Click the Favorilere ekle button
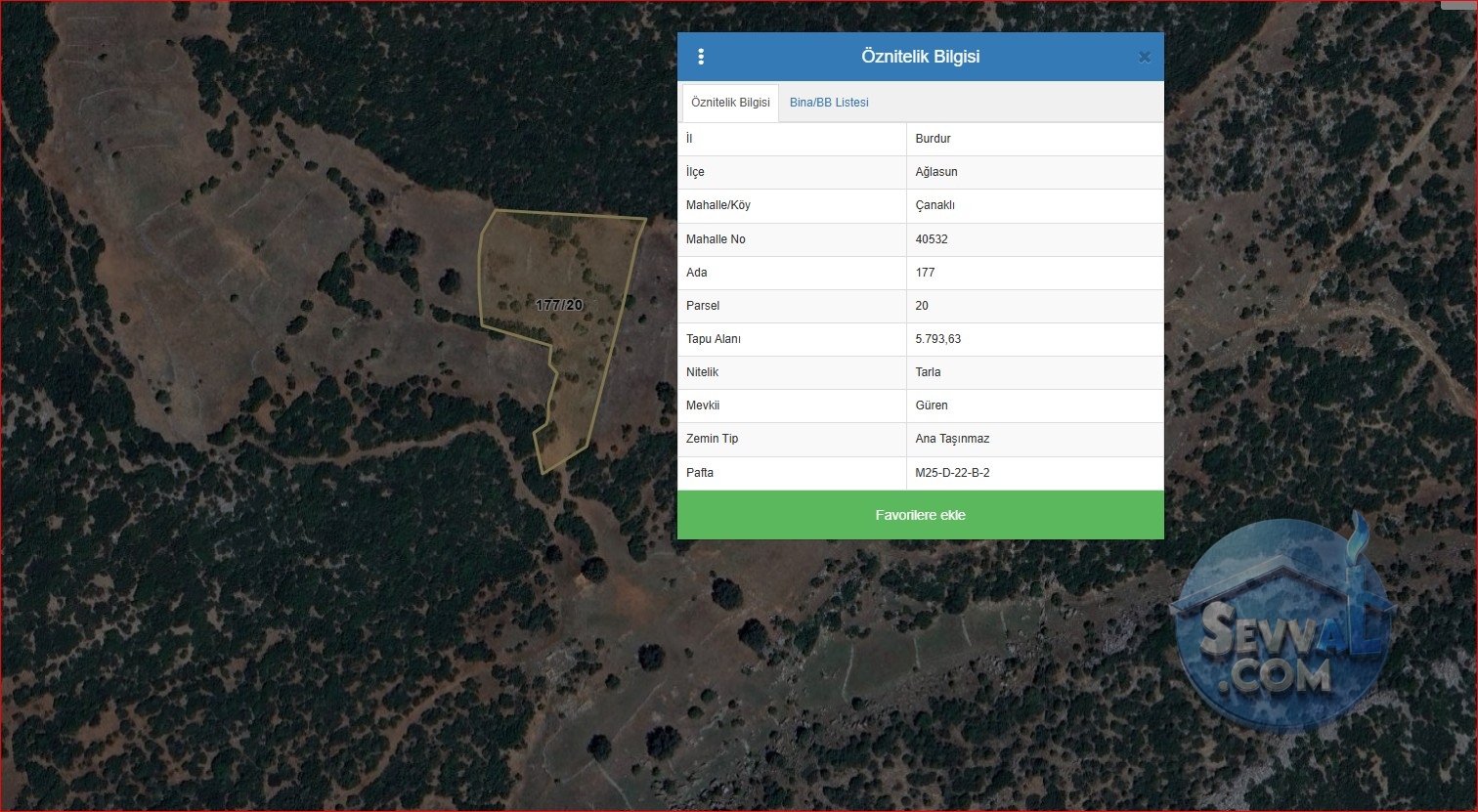The width and height of the screenshot is (1478, 812). point(921,515)
